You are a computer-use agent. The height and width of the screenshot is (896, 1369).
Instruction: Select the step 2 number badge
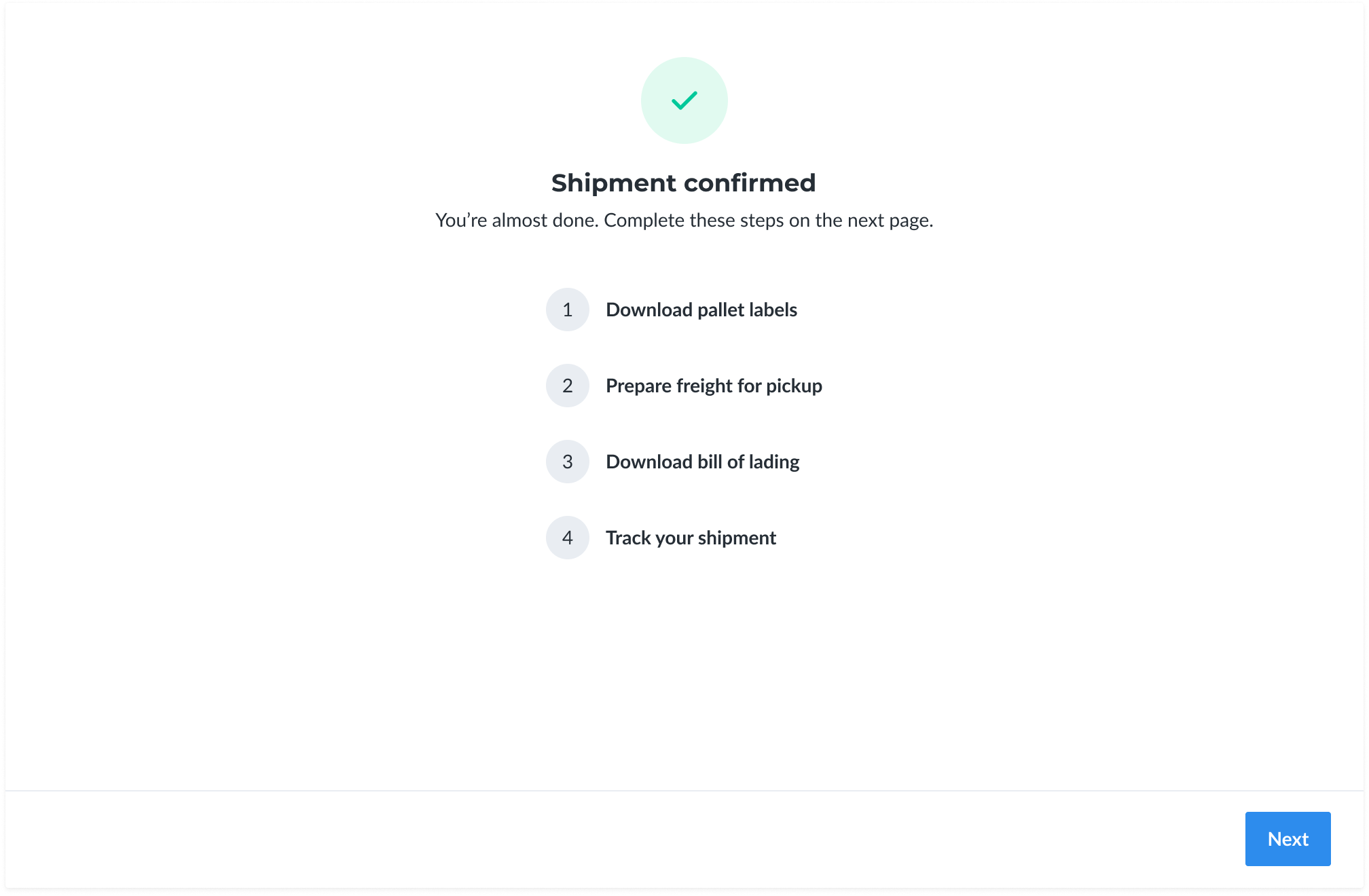coord(568,386)
